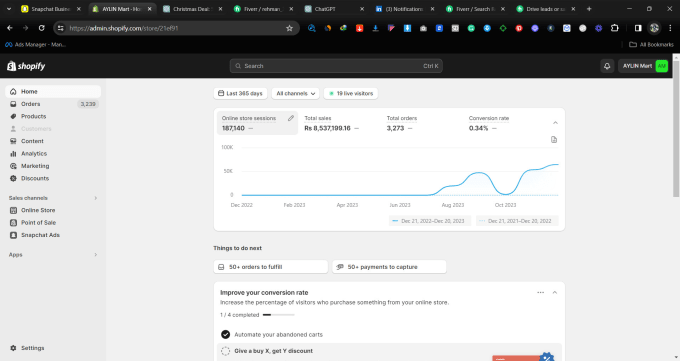680x361 pixels.
Task: Open the Chrome profile avatar
Action: (654, 28)
